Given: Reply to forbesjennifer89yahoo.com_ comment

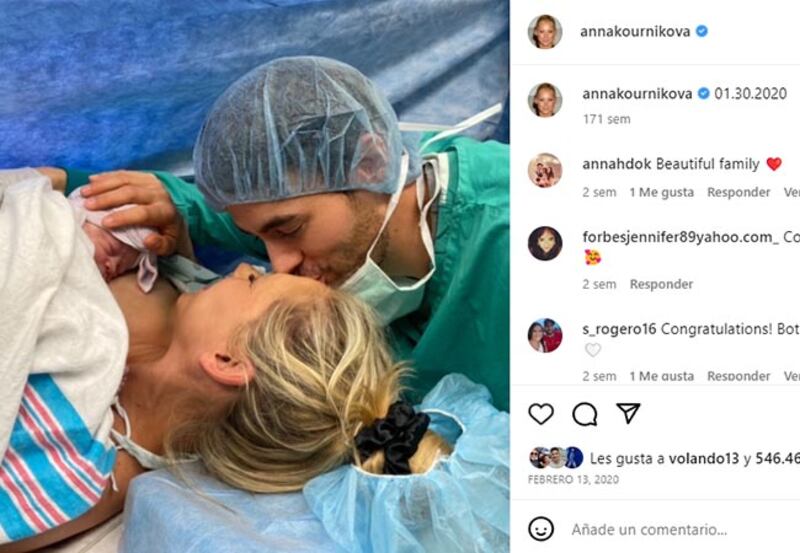Looking at the screenshot, I should pyautogui.click(x=661, y=284).
